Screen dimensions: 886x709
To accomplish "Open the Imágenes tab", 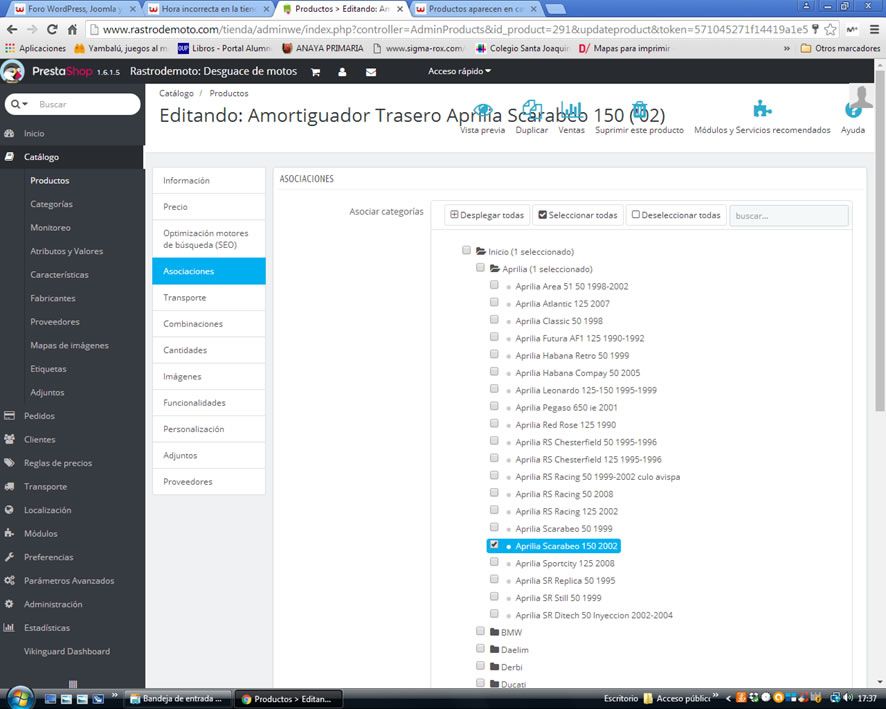I will coord(209,376).
